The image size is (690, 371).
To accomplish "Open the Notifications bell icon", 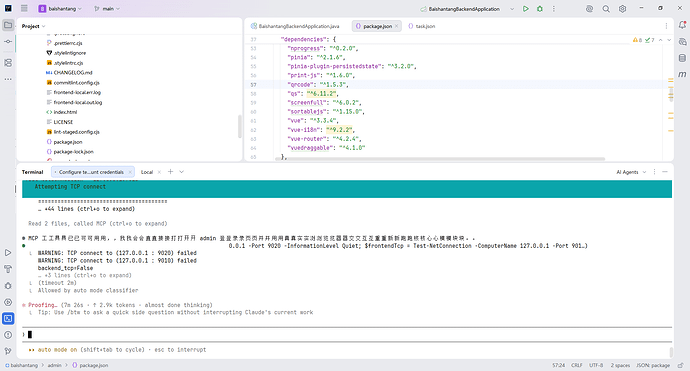I will click(x=682, y=25).
